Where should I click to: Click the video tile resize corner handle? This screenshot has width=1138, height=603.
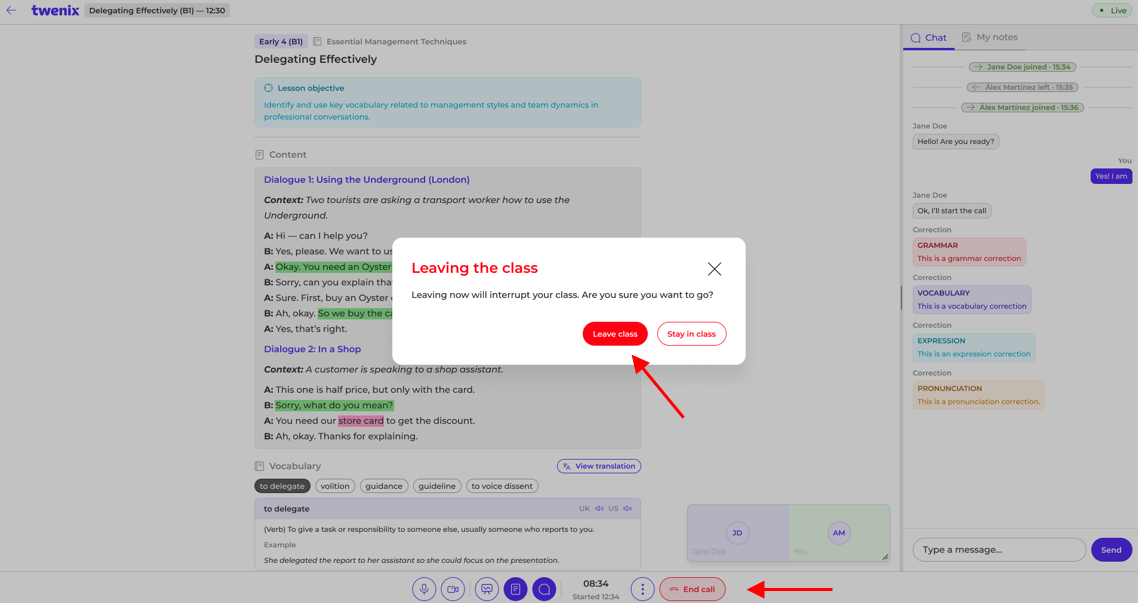(x=885, y=557)
